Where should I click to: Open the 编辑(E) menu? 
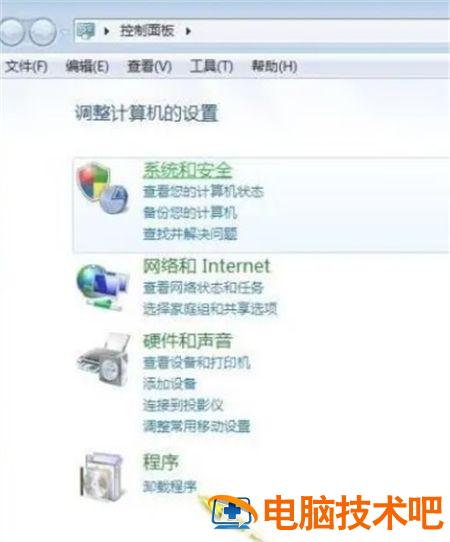point(87,66)
